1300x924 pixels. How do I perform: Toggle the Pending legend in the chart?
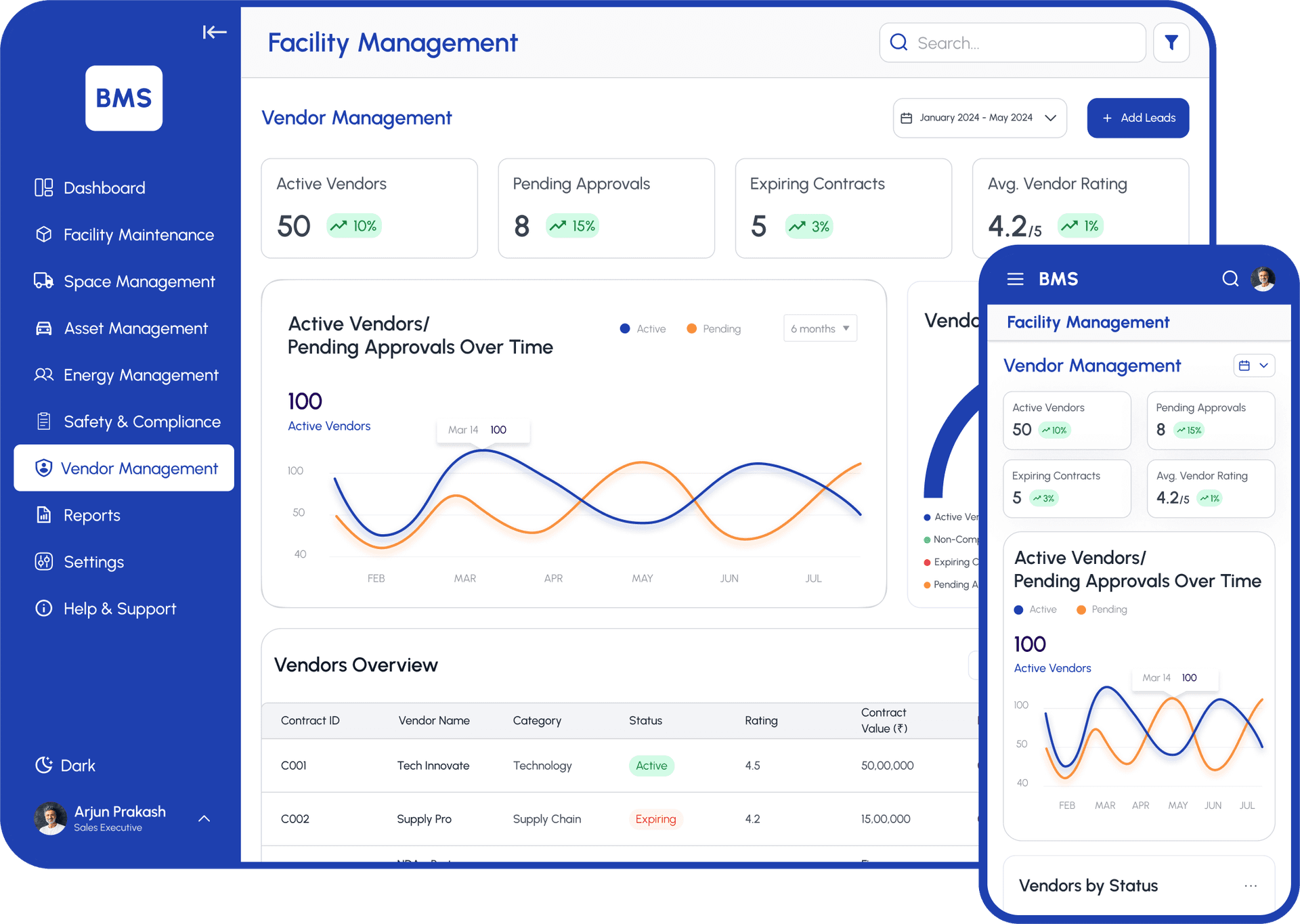713,328
